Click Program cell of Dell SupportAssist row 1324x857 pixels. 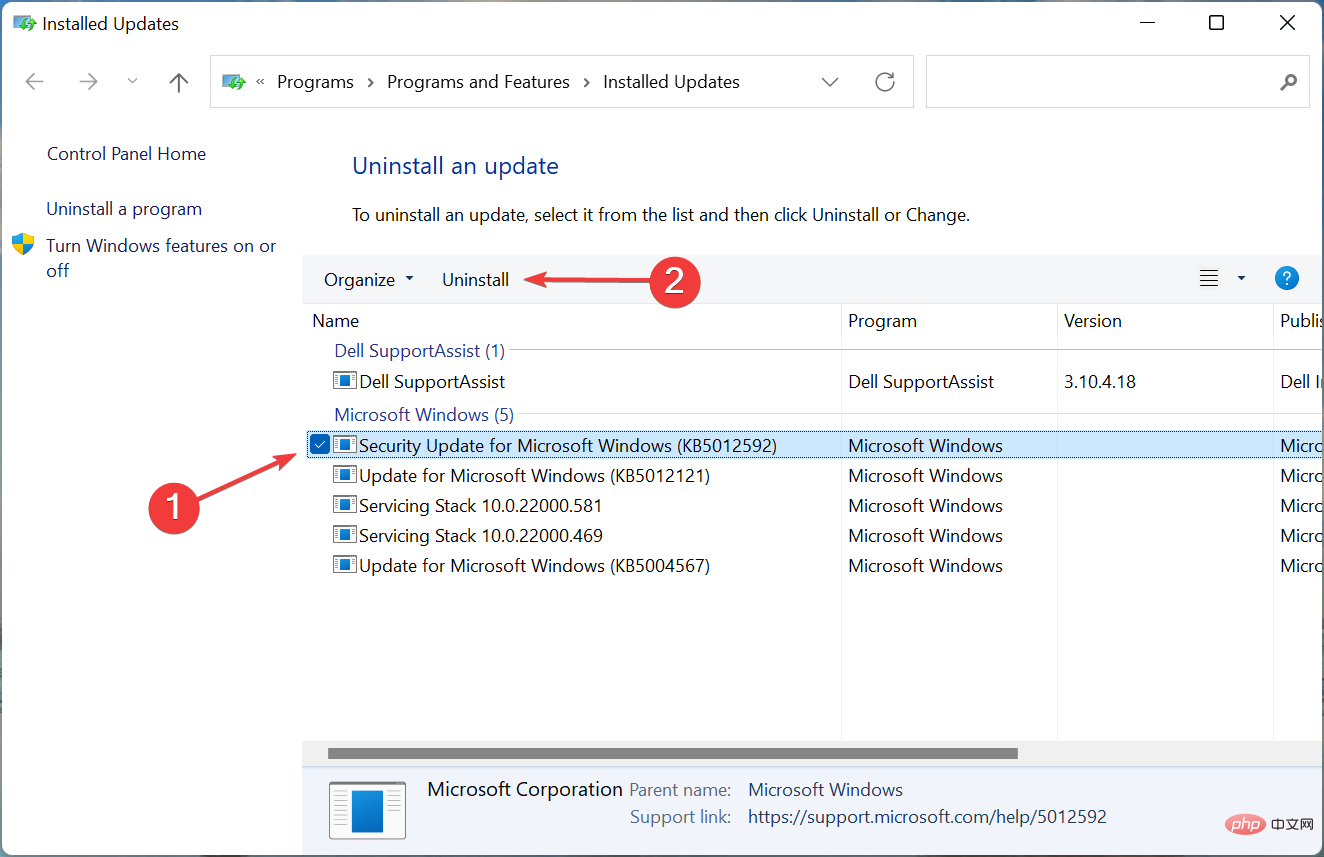click(x=921, y=382)
